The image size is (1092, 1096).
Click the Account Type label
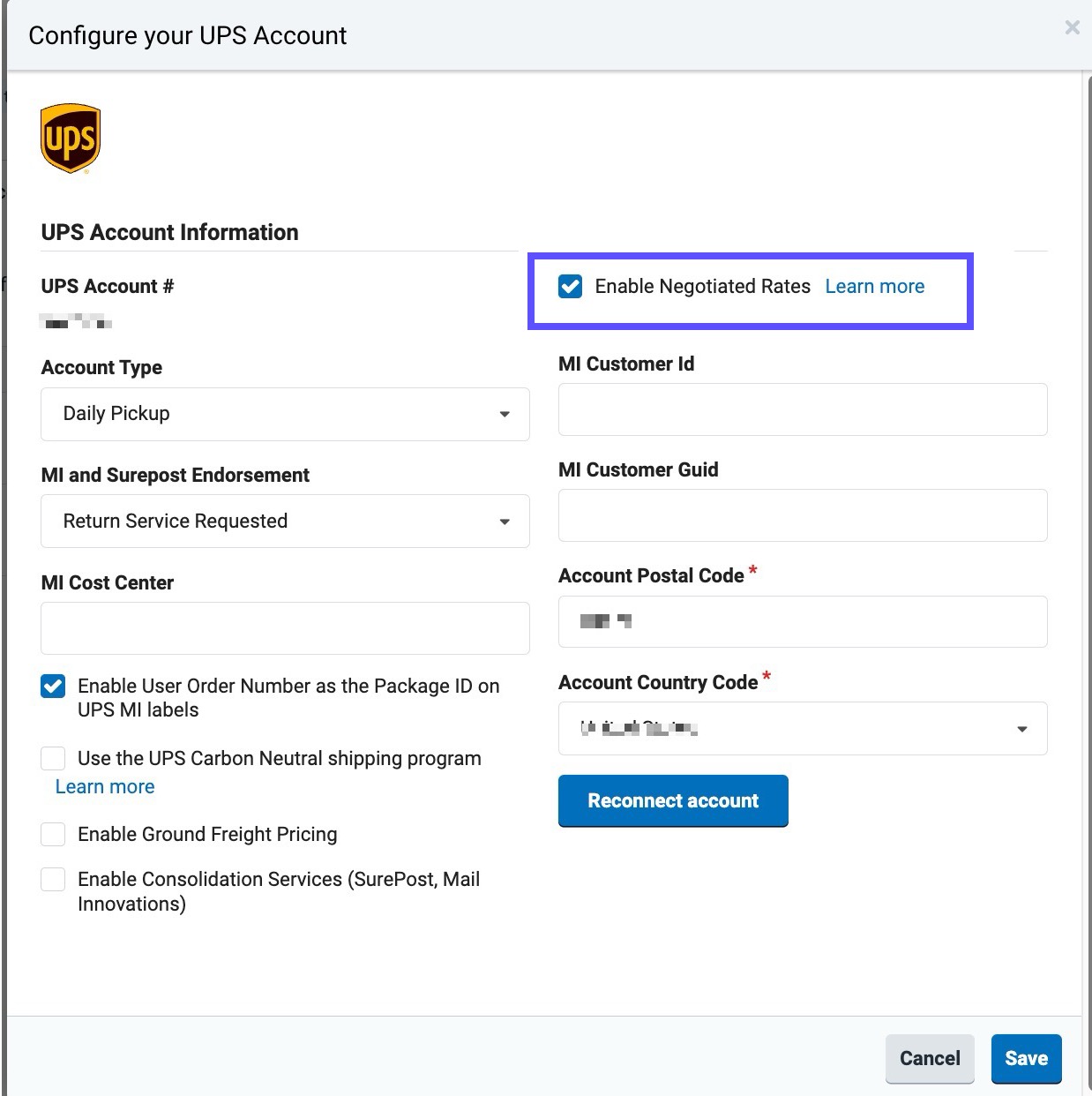click(x=101, y=367)
